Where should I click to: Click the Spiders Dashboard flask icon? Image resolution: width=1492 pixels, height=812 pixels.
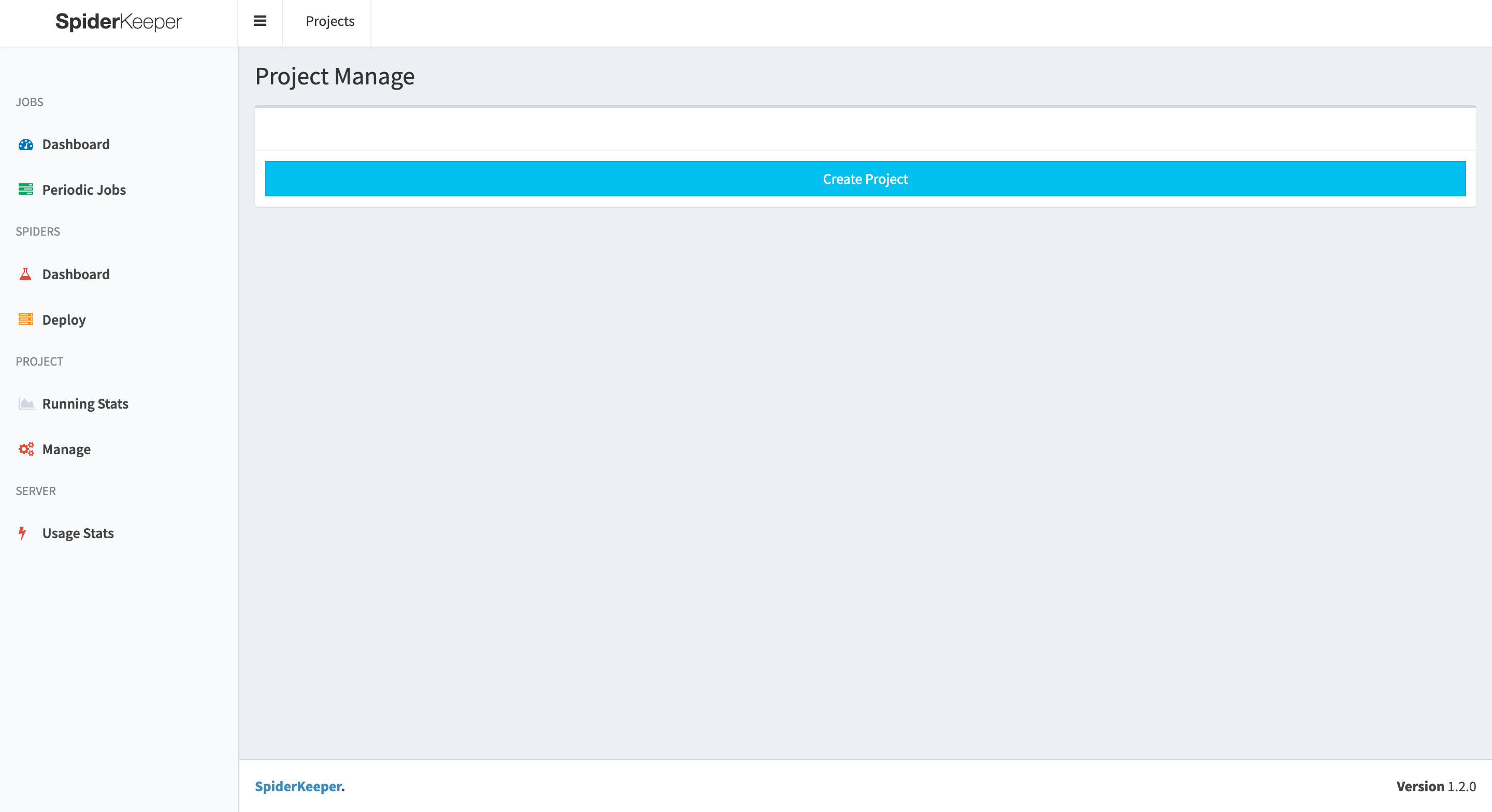pos(25,274)
